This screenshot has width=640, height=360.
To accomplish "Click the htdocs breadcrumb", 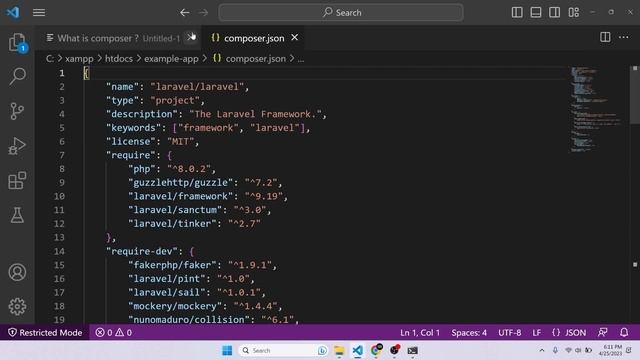I will (119, 59).
